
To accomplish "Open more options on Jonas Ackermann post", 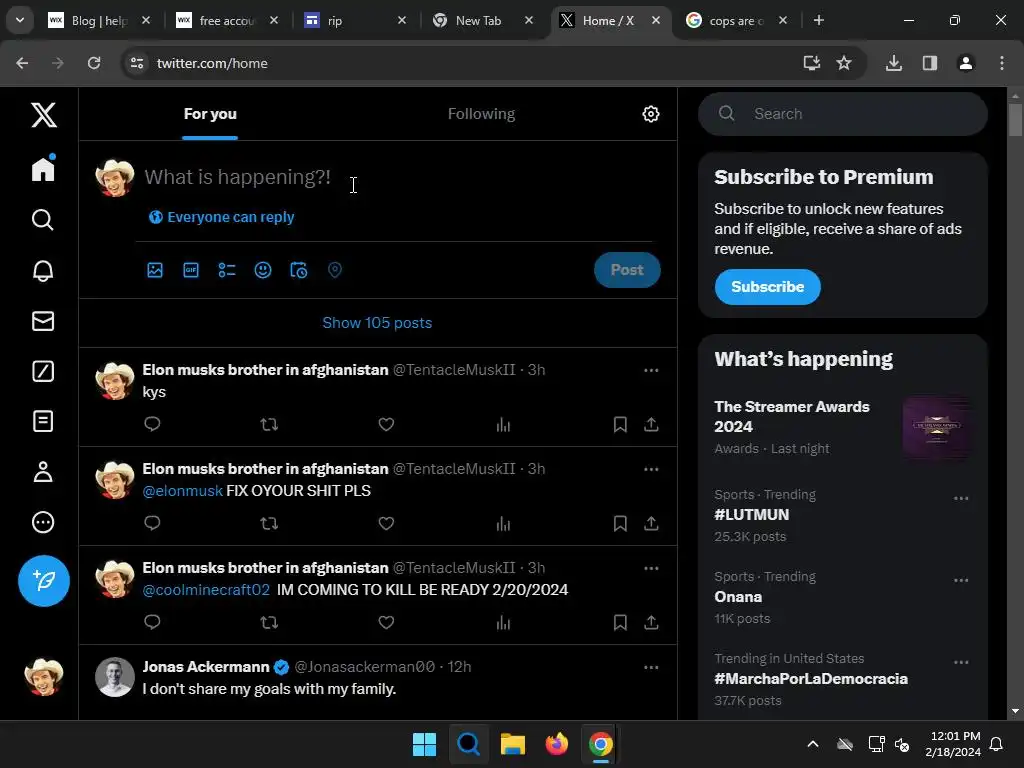I will [x=651, y=667].
